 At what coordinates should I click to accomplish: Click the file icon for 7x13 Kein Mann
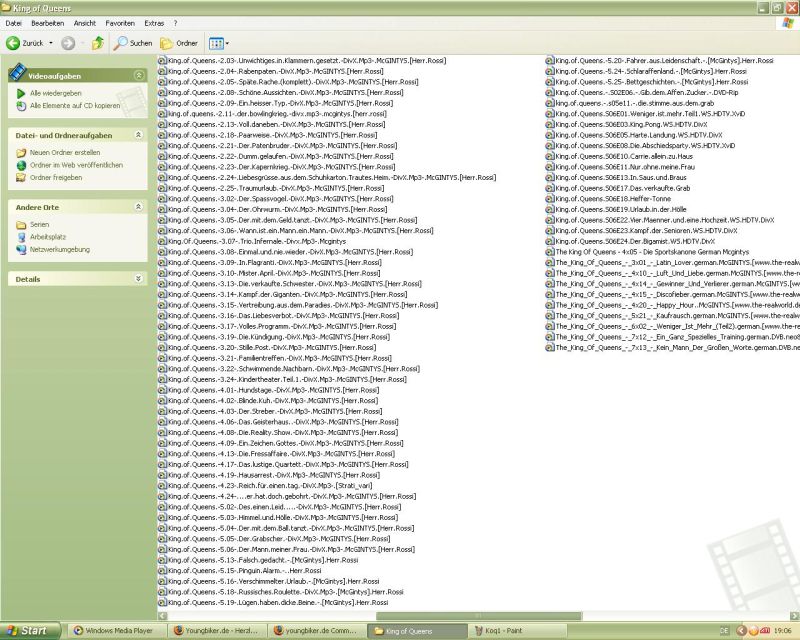[549, 348]
